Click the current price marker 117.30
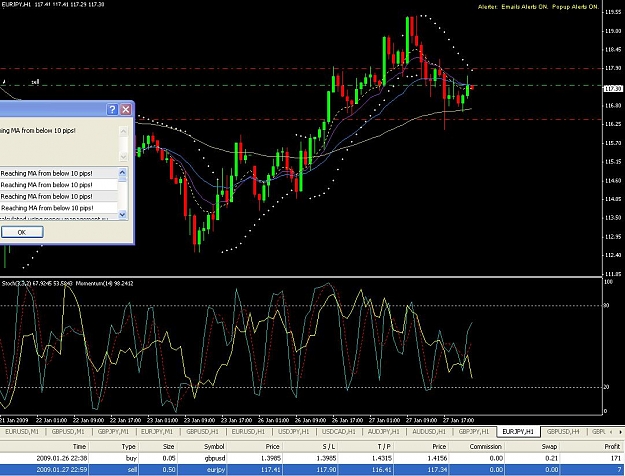This screenshot has width=625, height=476. tap(613, 89)
